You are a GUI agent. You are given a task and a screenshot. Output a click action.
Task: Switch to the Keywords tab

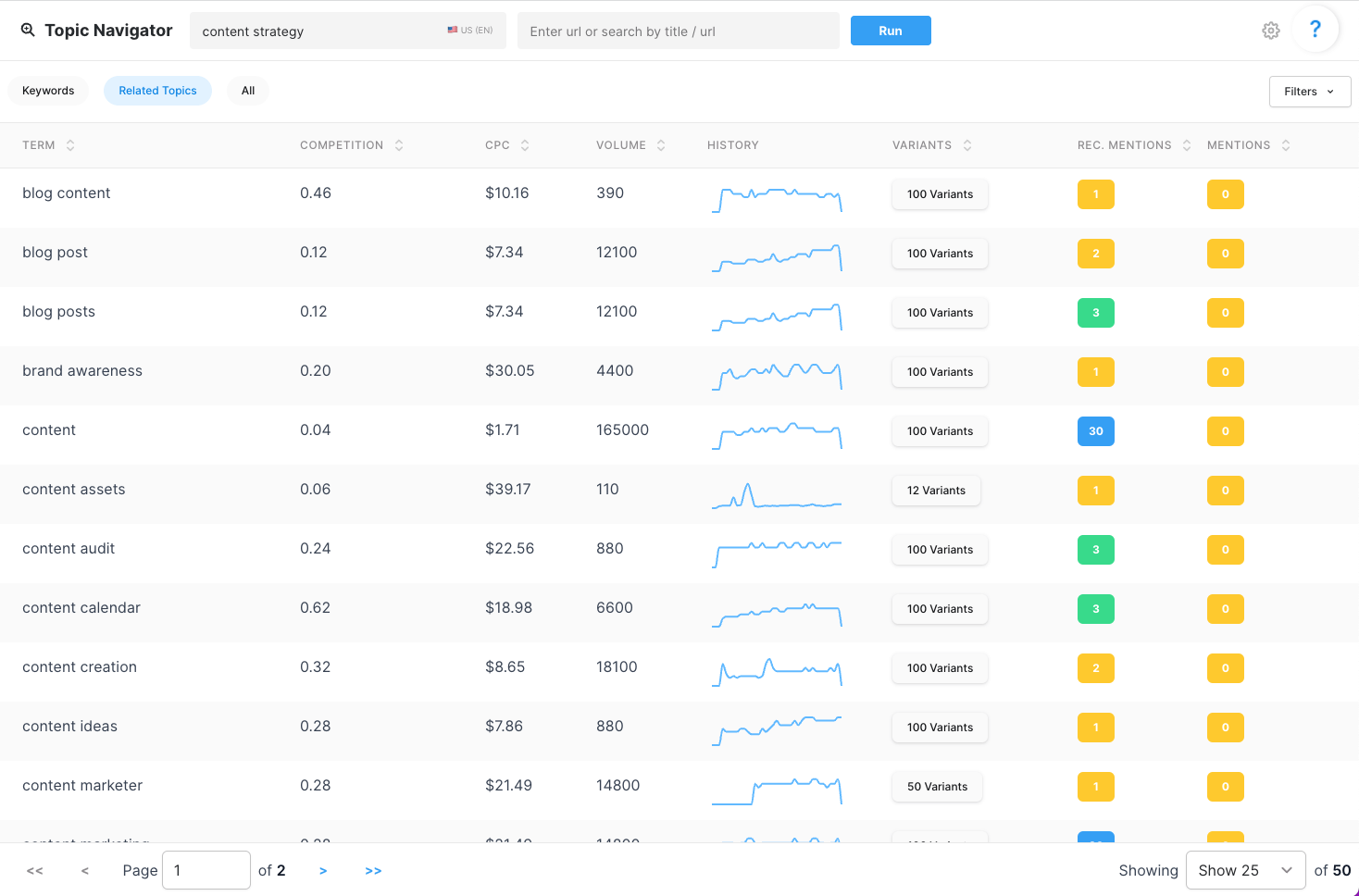[47, 90]
